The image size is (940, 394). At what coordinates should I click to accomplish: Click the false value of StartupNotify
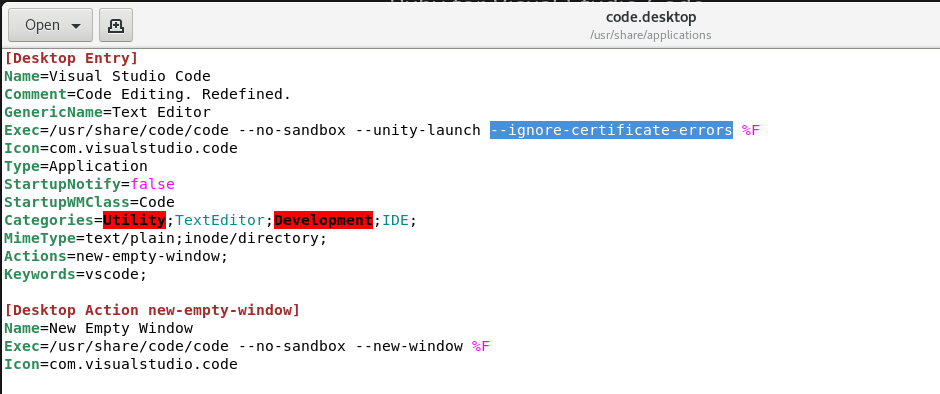152,184
